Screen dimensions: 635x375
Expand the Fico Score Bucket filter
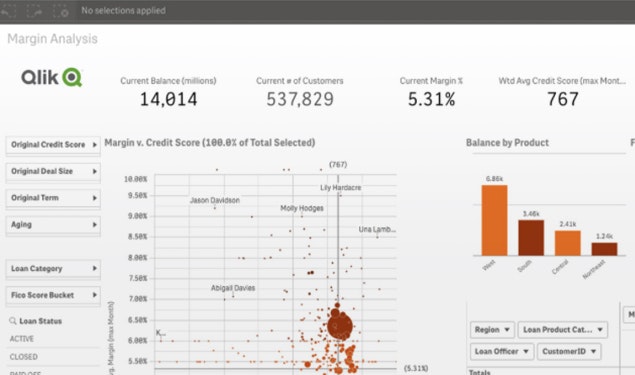(53, 295)
